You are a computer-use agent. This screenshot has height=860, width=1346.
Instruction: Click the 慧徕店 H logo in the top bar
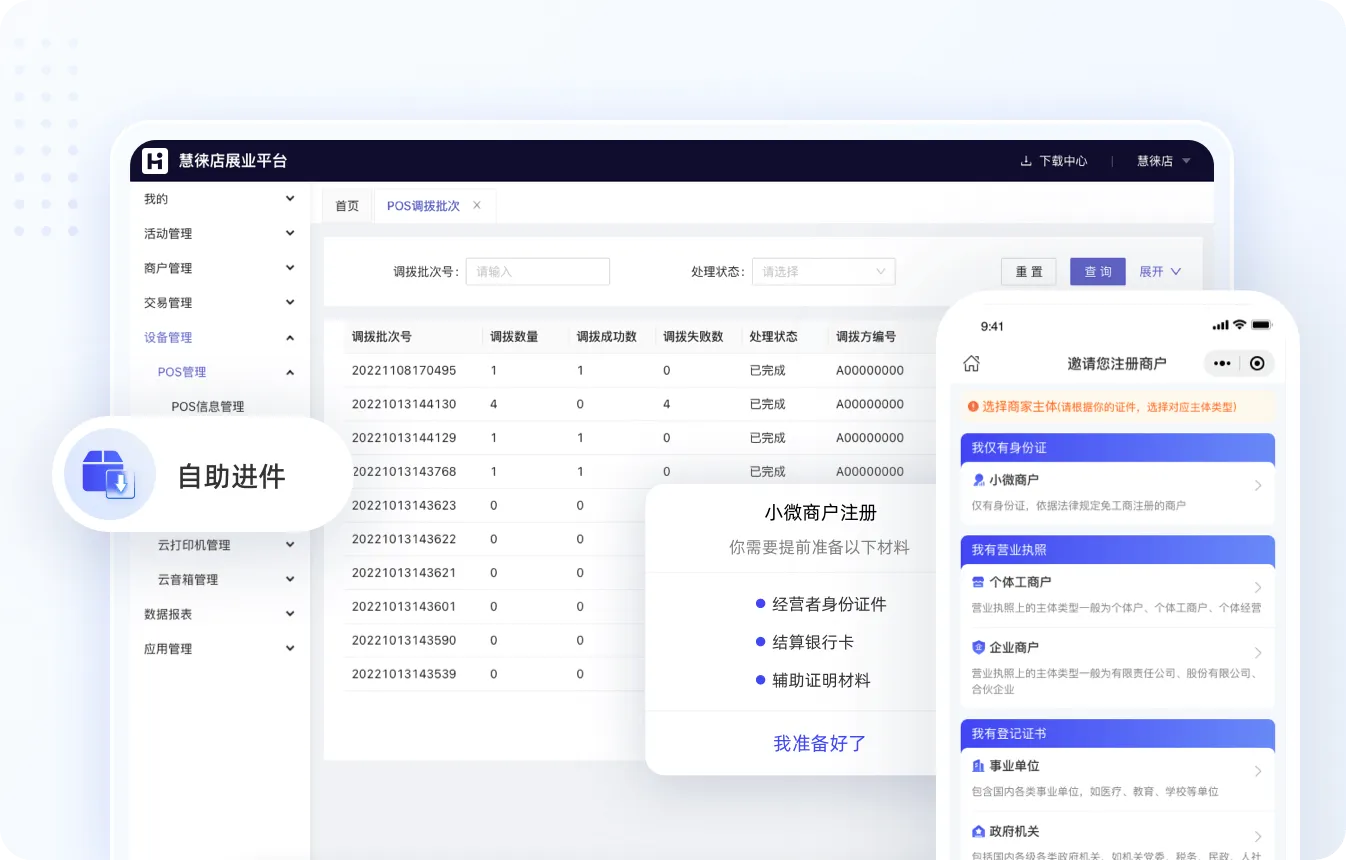pyautogui.click(x=155, y=161)
